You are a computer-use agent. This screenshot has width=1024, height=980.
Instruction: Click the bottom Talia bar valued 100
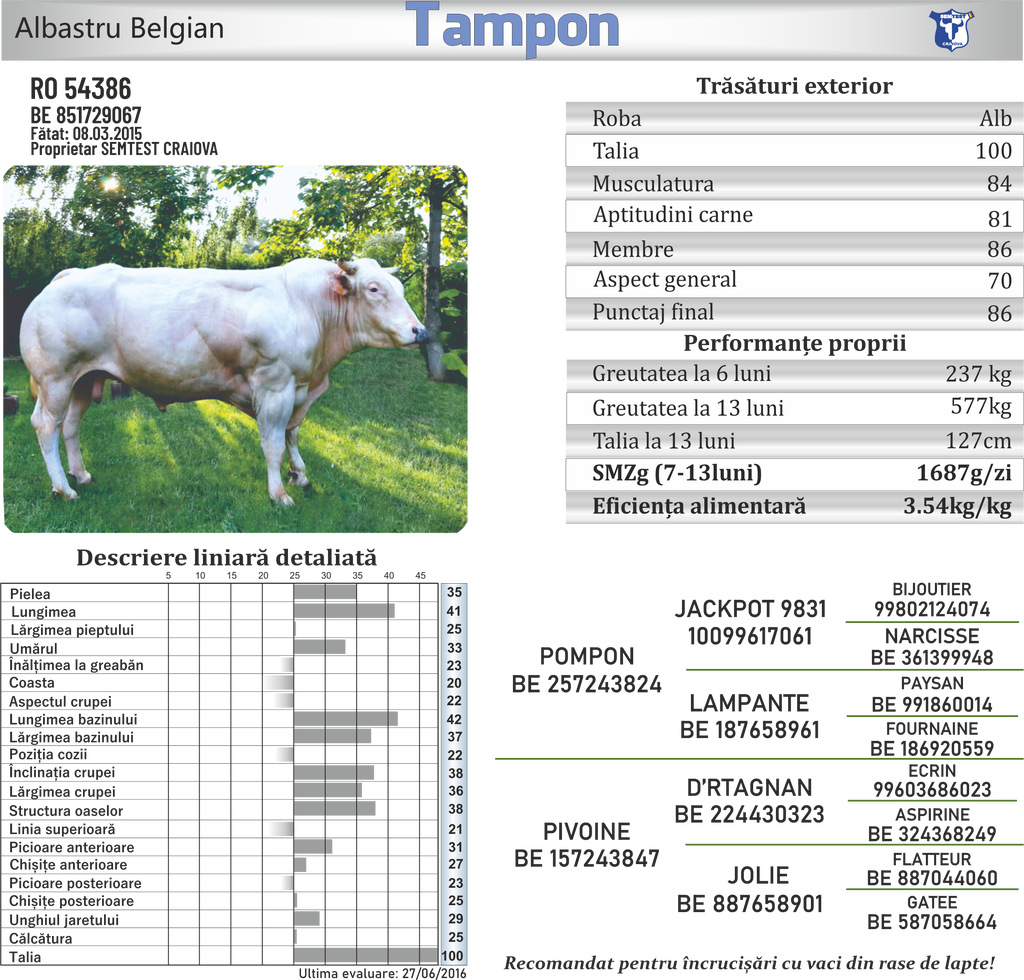click(366, 956)
